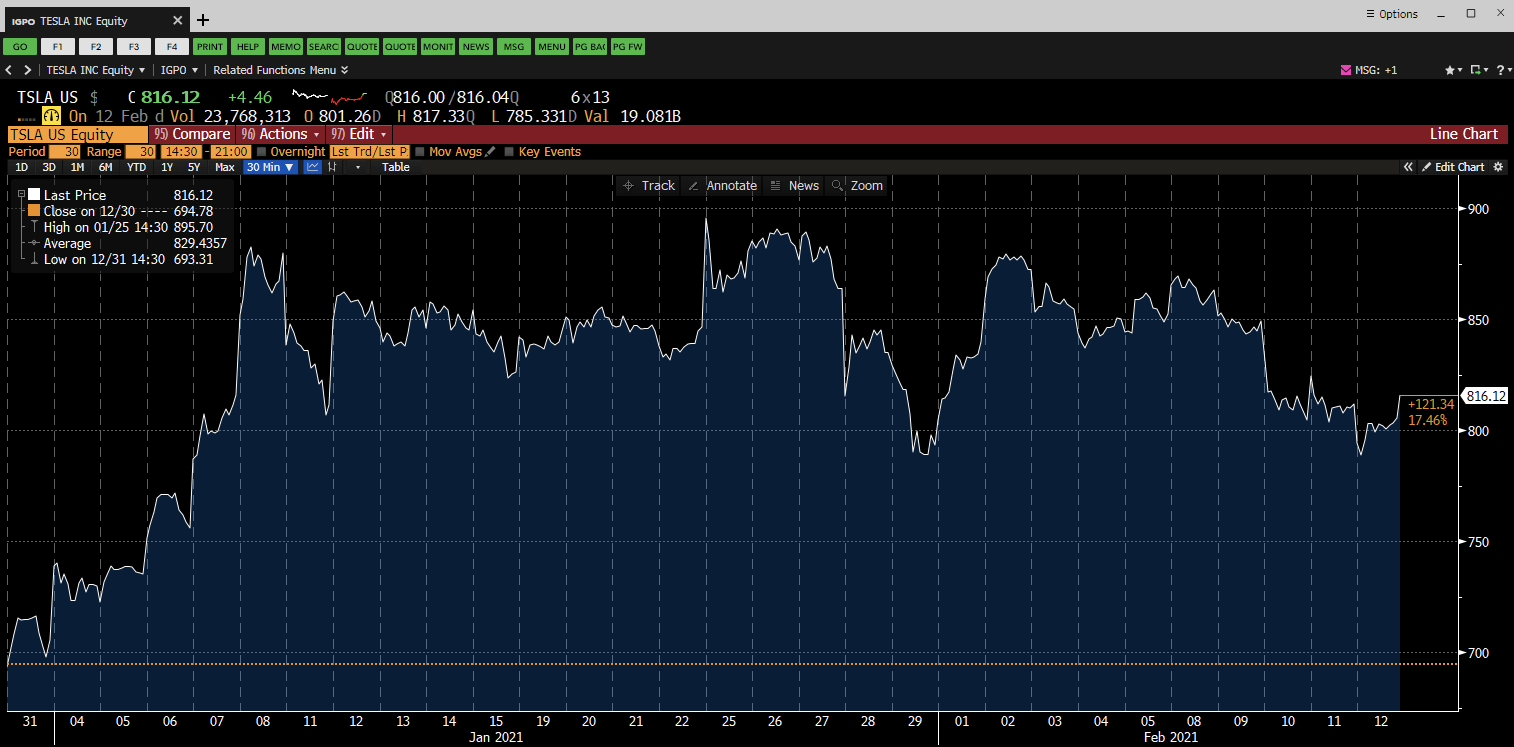Click the 21:00 end time field
1514x747 pixels.
tap(231, 152)
